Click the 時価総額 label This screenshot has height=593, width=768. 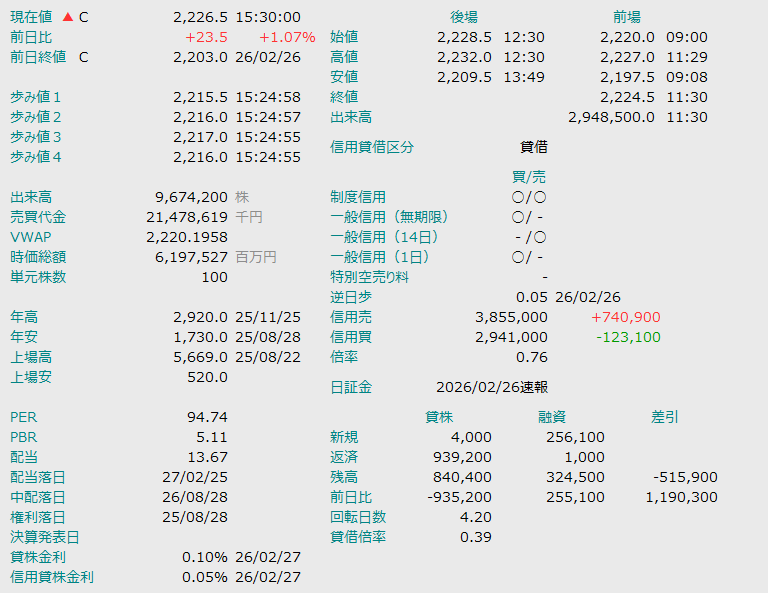click(38, 257)
